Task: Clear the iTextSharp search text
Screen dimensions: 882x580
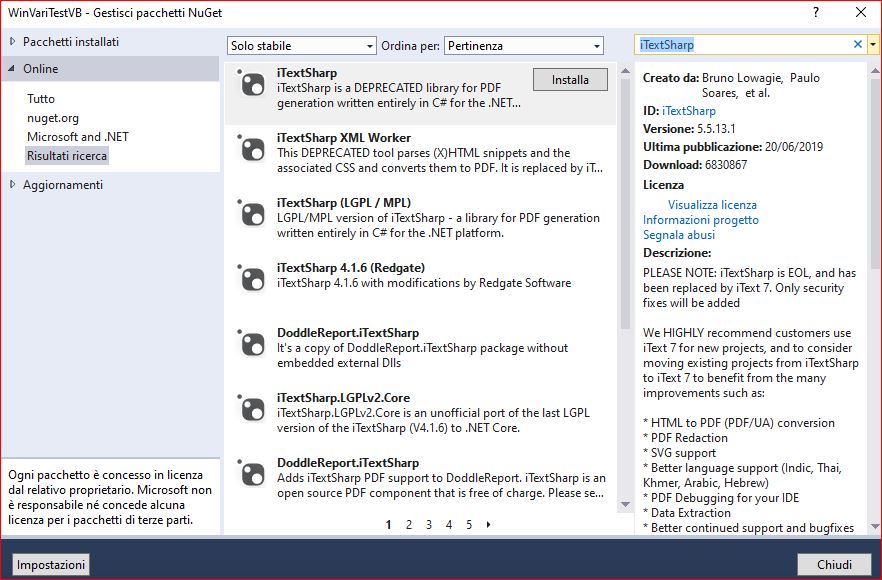Action: coord(858,44)
